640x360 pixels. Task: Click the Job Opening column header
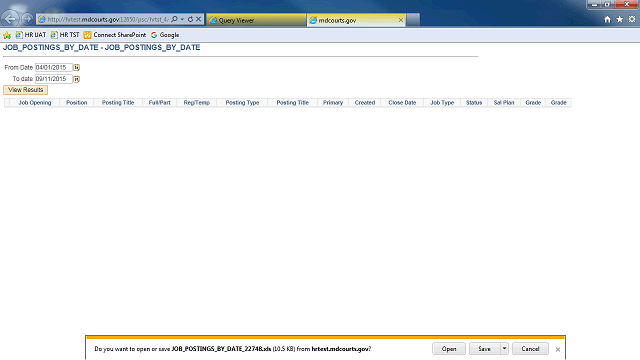point(35,103)
